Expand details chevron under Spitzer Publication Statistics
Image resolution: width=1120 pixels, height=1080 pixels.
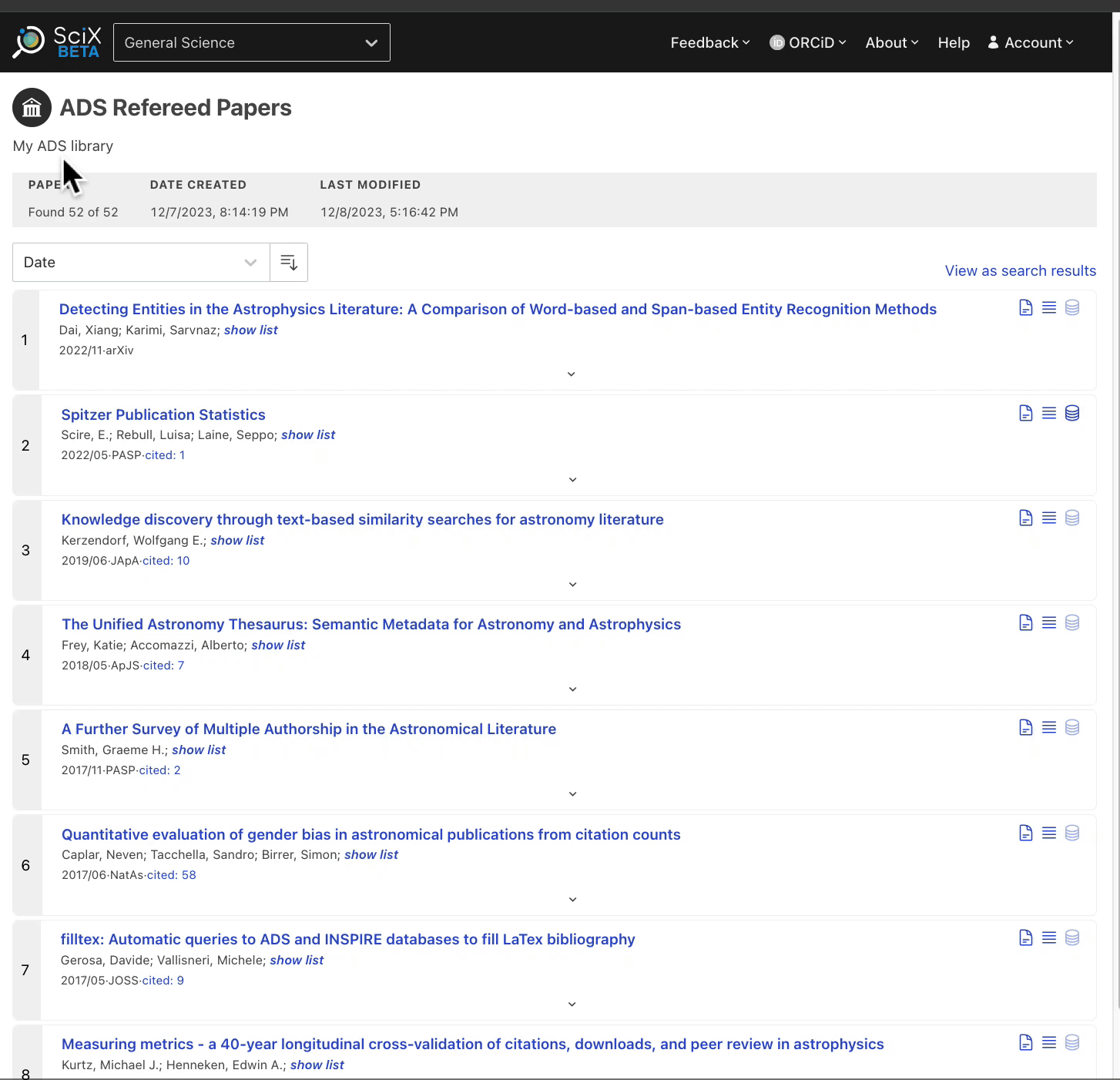click(572, 480)
